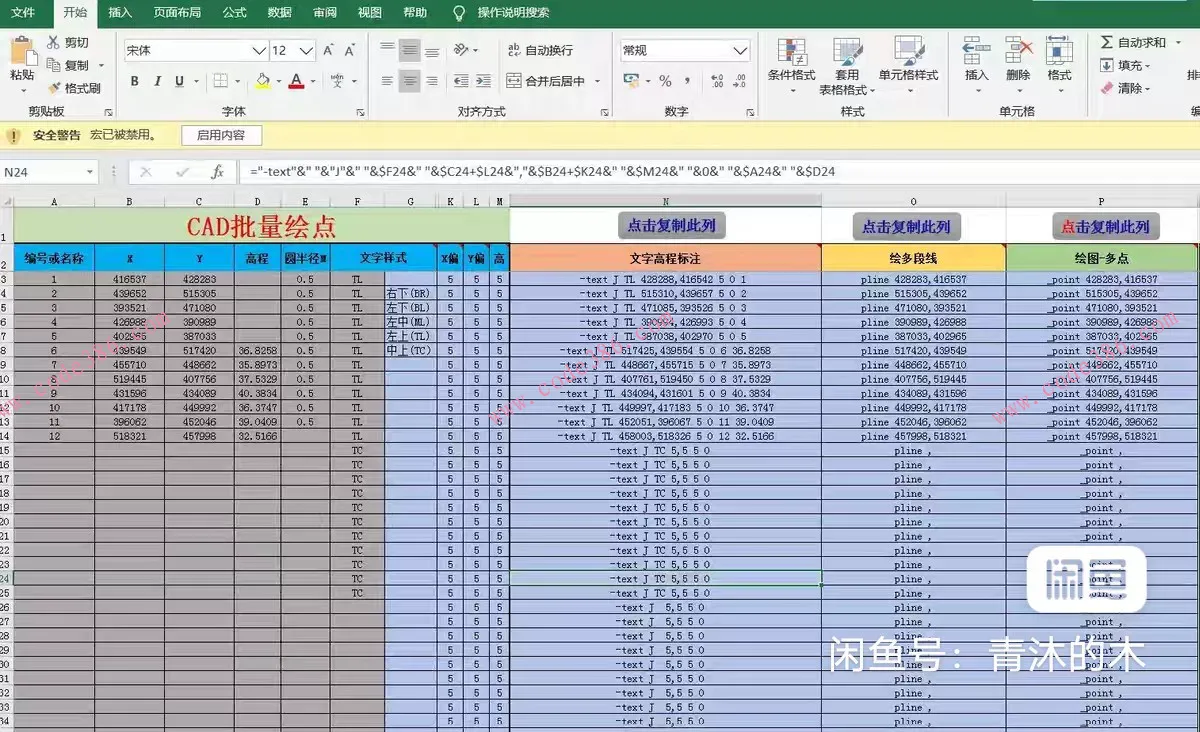Click the 启用内容 (Enable Content) button

(x=221, y=135)
